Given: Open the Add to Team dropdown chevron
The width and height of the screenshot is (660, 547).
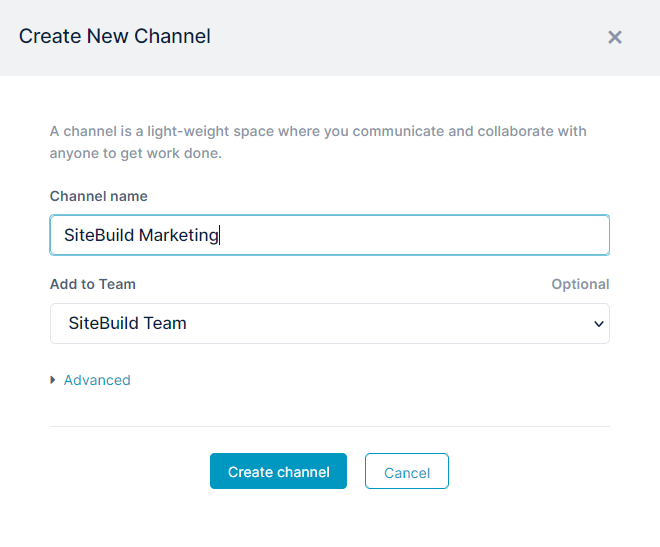Looking at the screenshot, I should point(599,324).
